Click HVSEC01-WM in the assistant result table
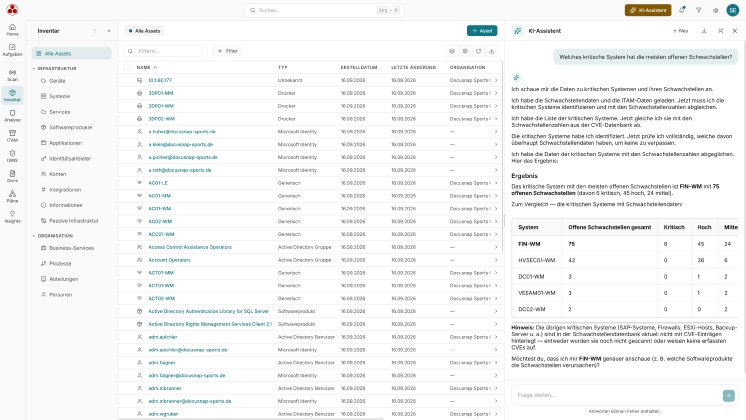This screenshot has width=746, height=420. tap(536, 260)
